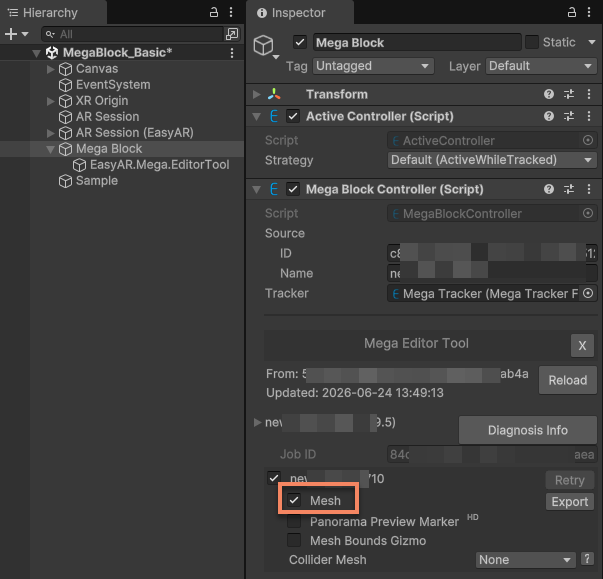Expand the XR Origin object in Hierarchy
603x579 pixels.
50,101
